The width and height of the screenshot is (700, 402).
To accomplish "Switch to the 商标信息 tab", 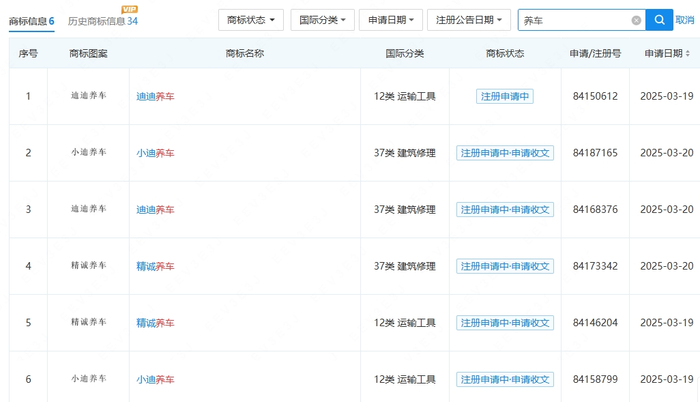I will click(x=31, y=20).
